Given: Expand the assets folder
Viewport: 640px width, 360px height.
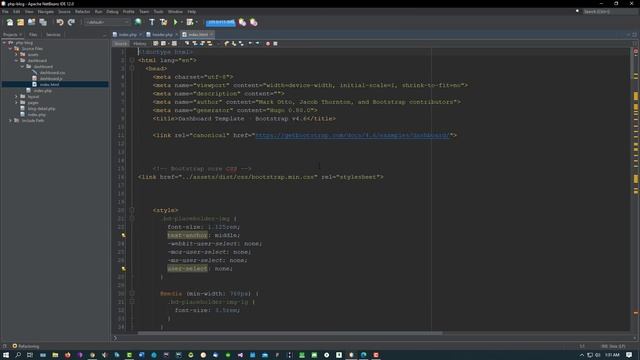Looking at the screenshot, I should click(17, 54).
